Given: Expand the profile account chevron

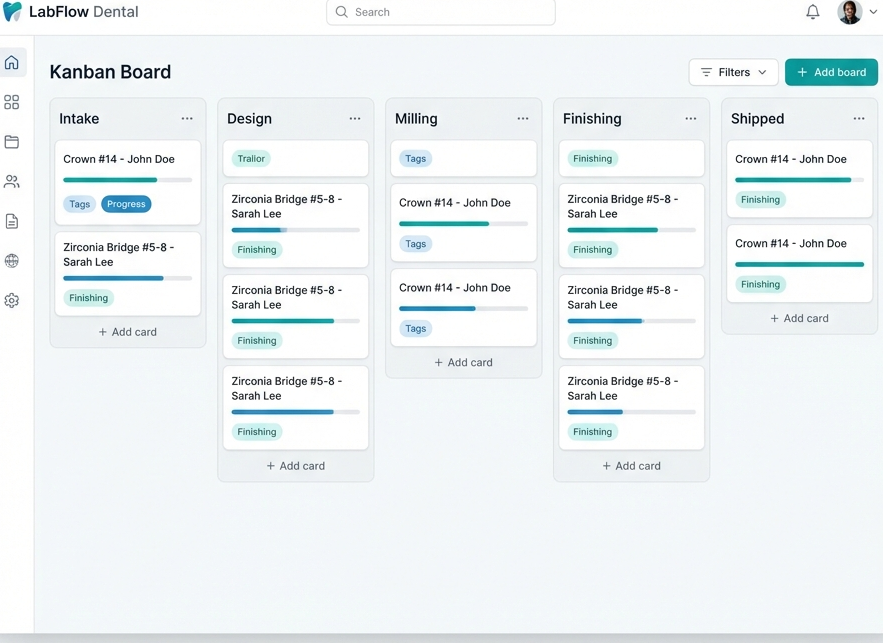Looking at the screenshot, I should click(x=873, y=12).
